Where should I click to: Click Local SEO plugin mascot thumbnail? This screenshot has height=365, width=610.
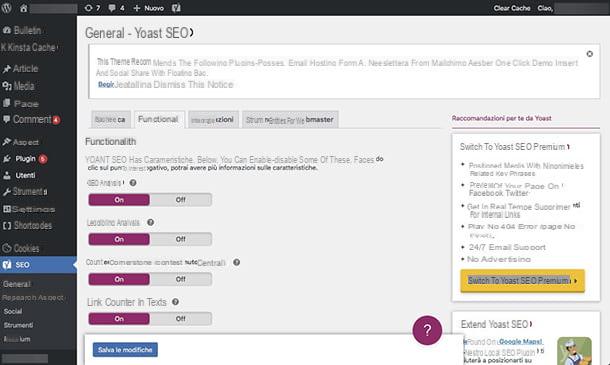pyautogui.click(x=574, y=351)
